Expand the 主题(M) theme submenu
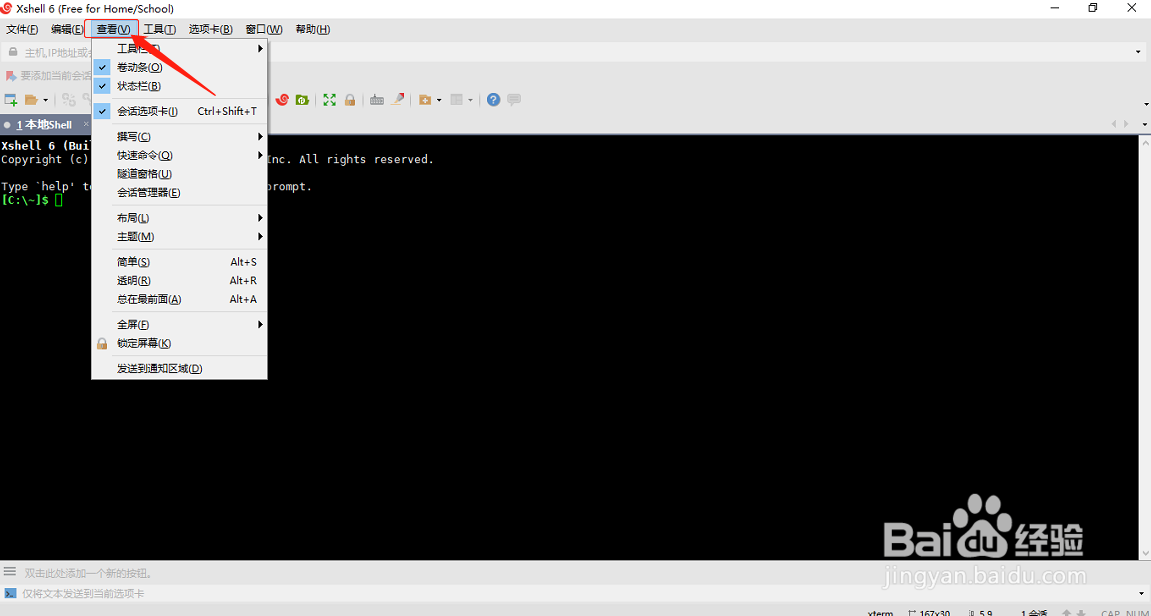The image size is (1151, 616). 179,236
